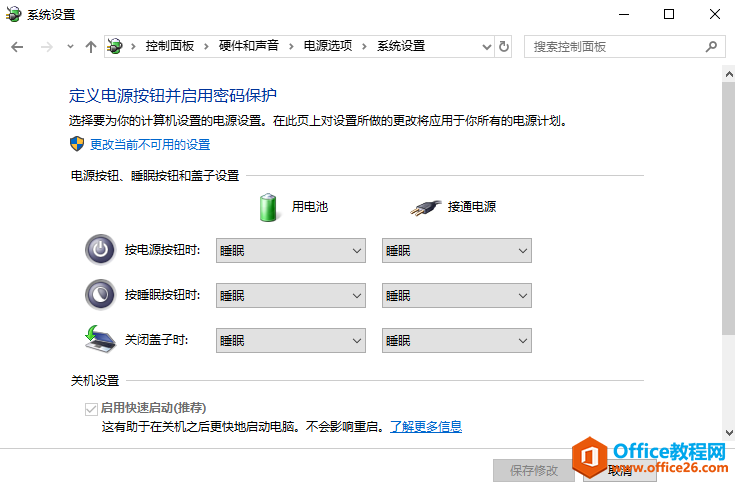The height and width of the screenshot is (485, 735).
Task: Click the power plug icon
Action: (x=426, y=207)
